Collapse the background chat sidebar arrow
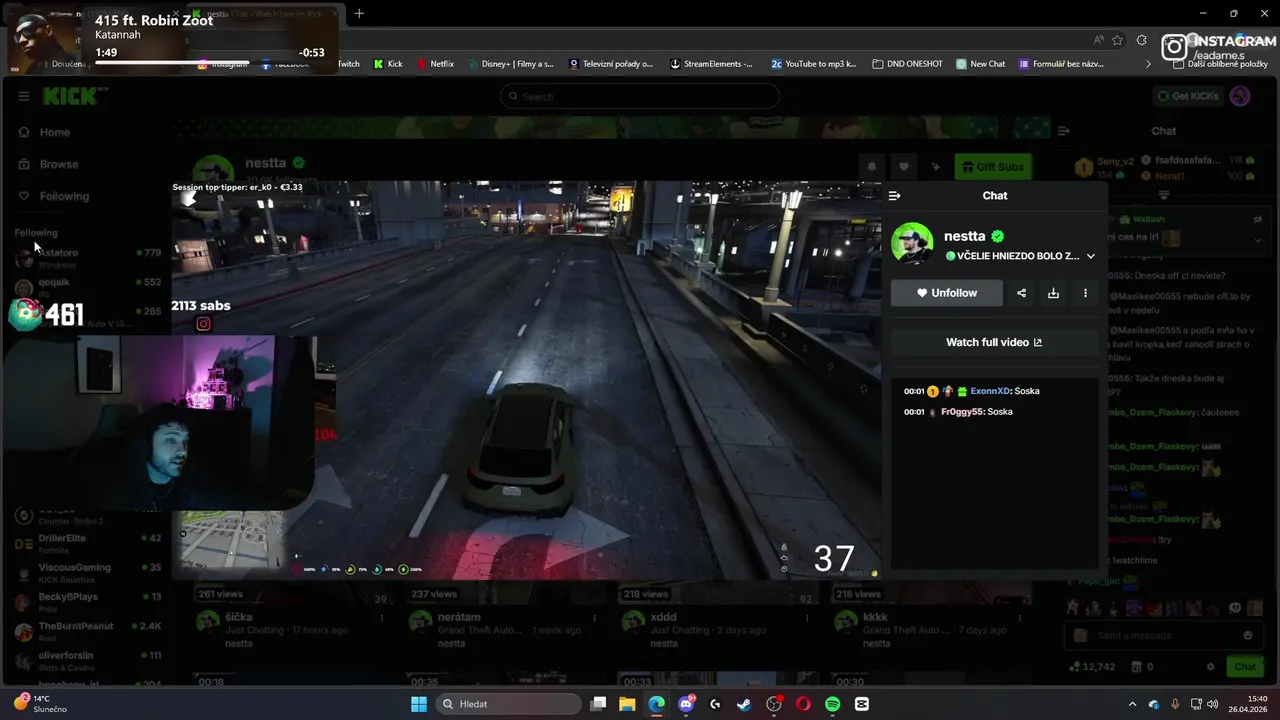 1063,131
